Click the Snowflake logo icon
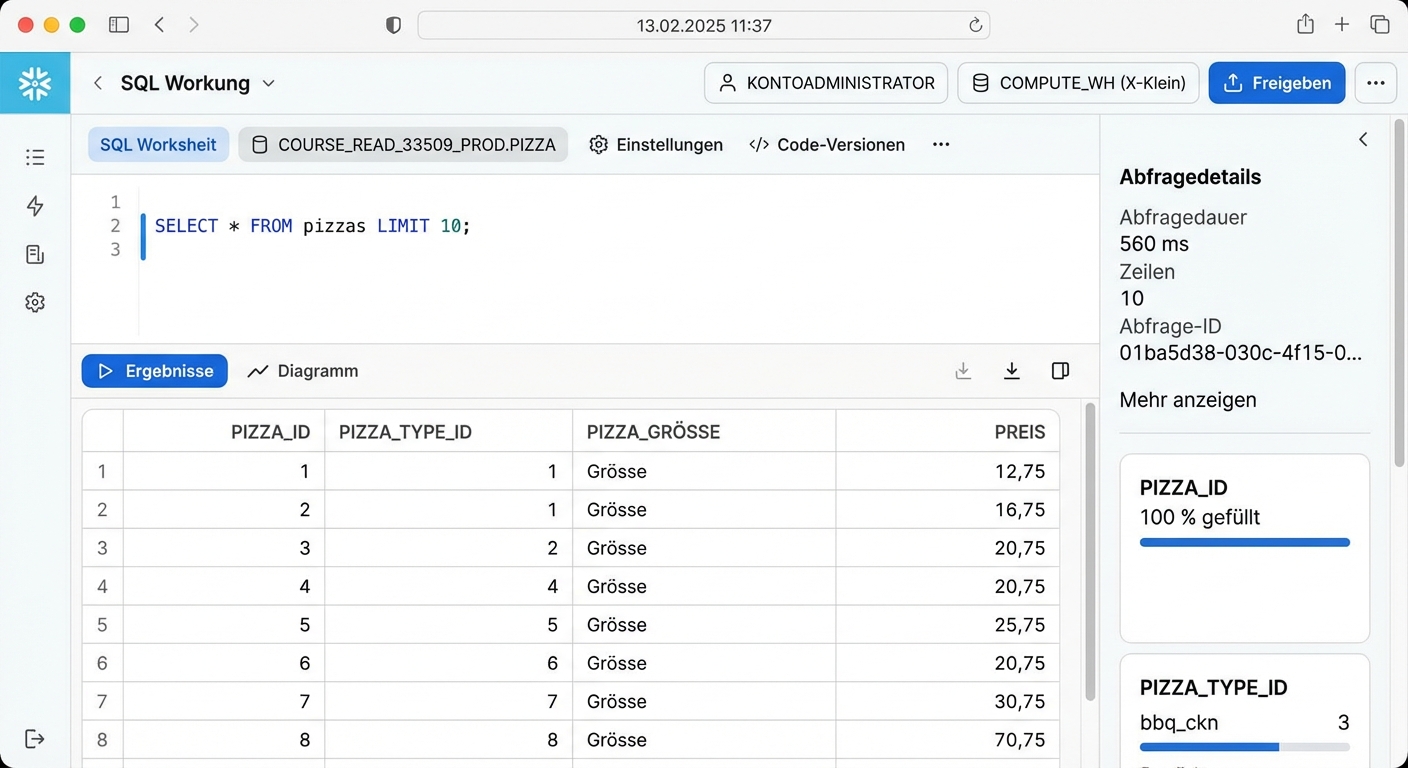Image resolution: width=1408 pixels, height=768 pixels. [35, 83]
